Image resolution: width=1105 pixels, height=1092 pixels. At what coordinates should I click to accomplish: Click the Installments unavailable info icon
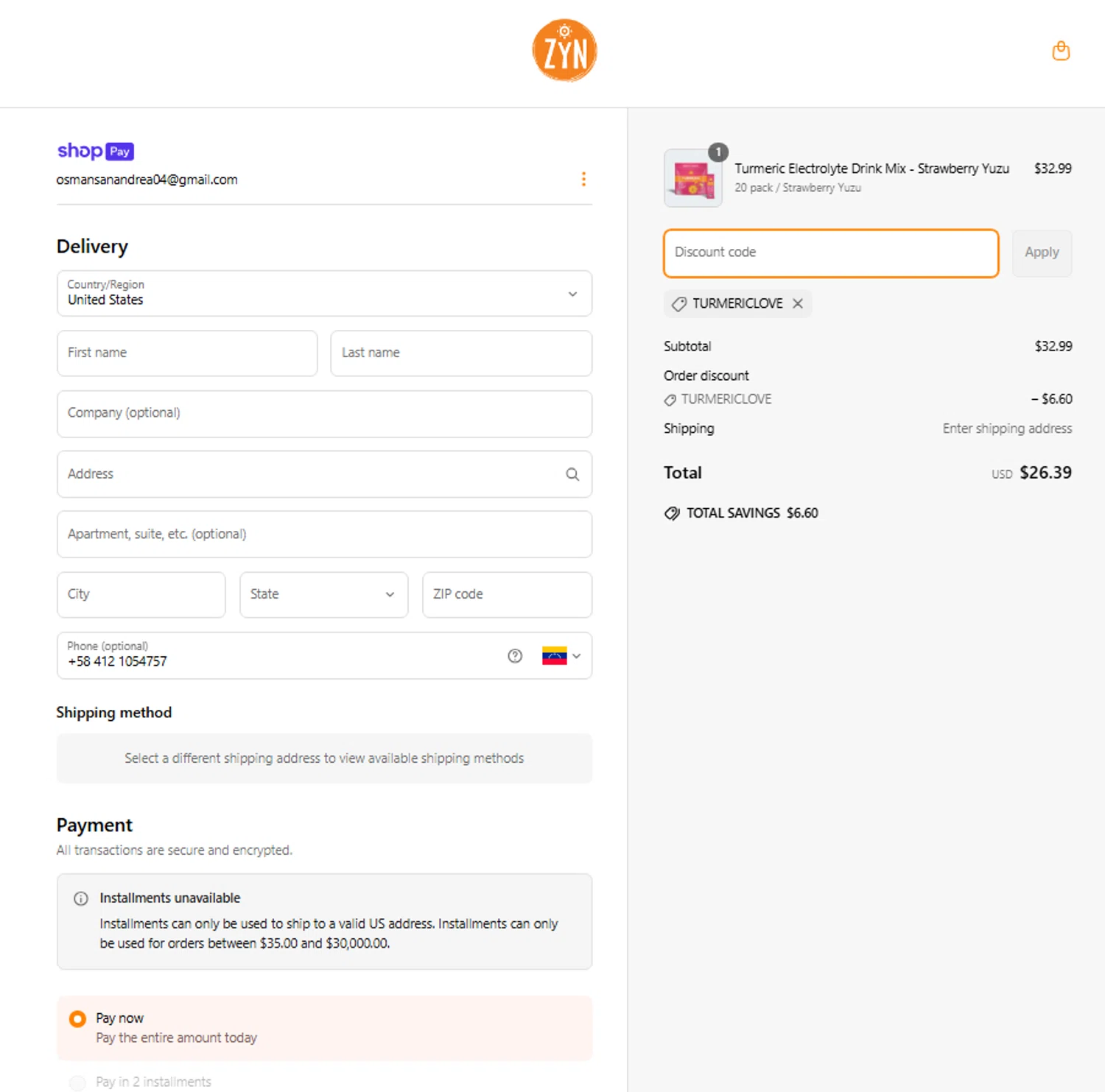81,898
